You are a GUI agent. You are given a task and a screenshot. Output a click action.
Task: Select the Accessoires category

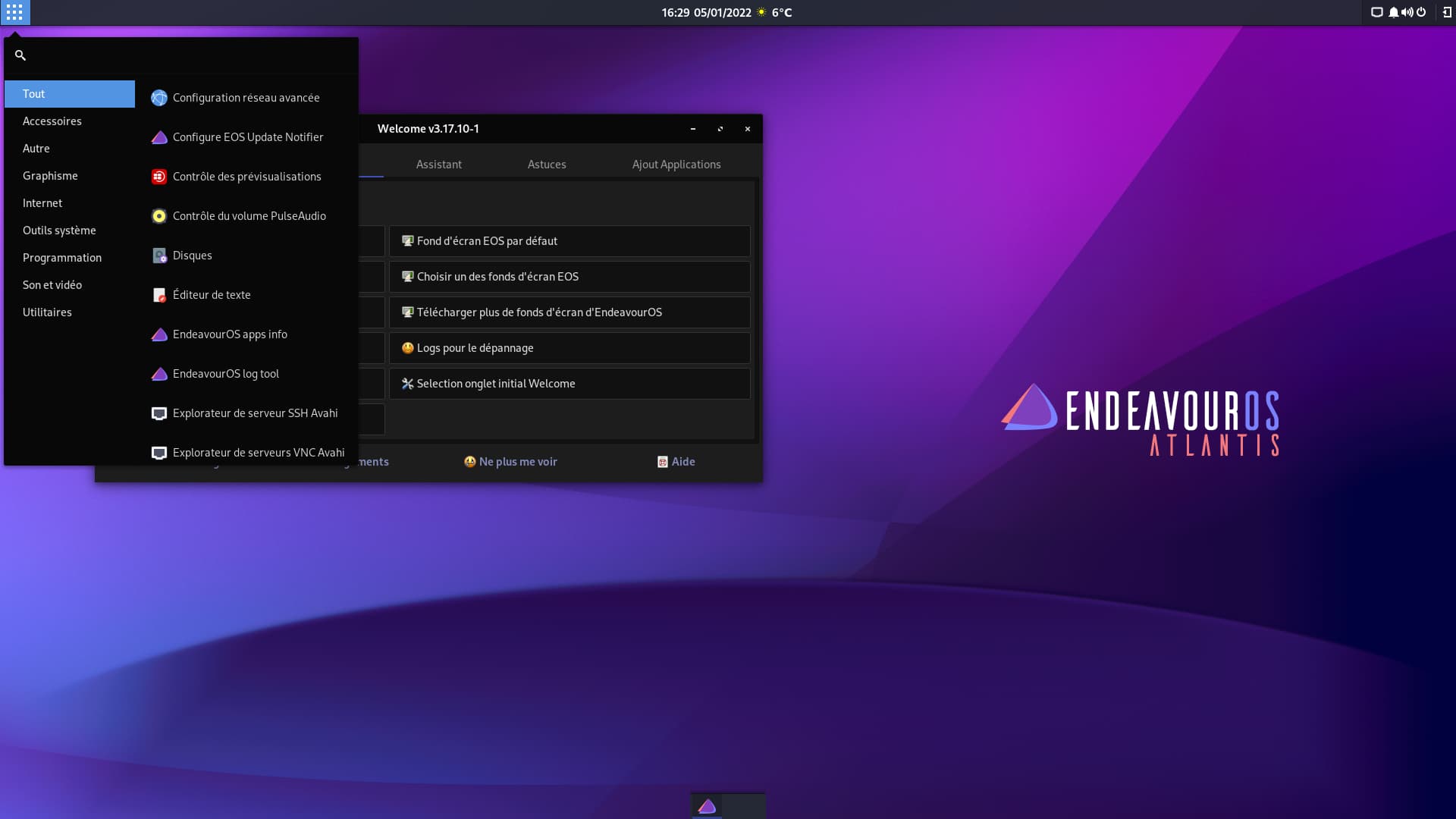coord(70,121)
